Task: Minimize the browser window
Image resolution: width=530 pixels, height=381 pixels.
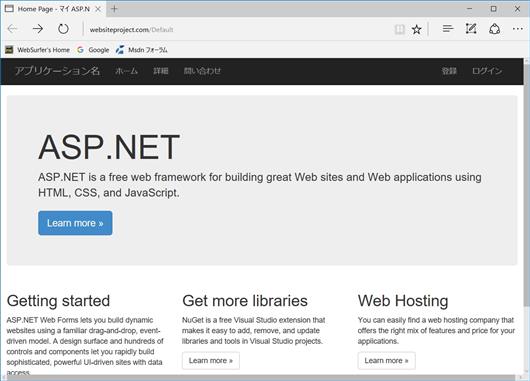Action: point(469,9)
